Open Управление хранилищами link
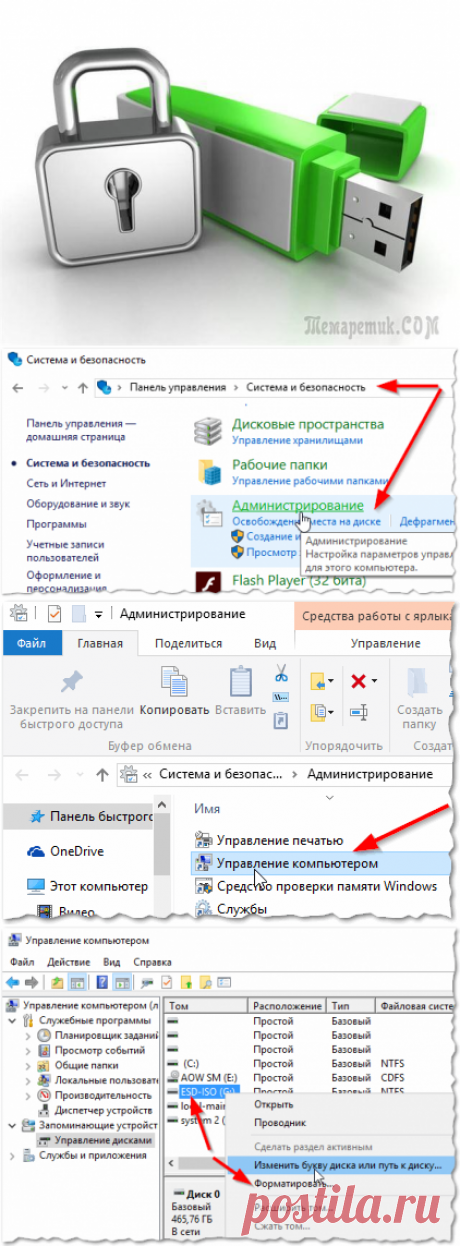460x1246 pixels. click(296, 439)
